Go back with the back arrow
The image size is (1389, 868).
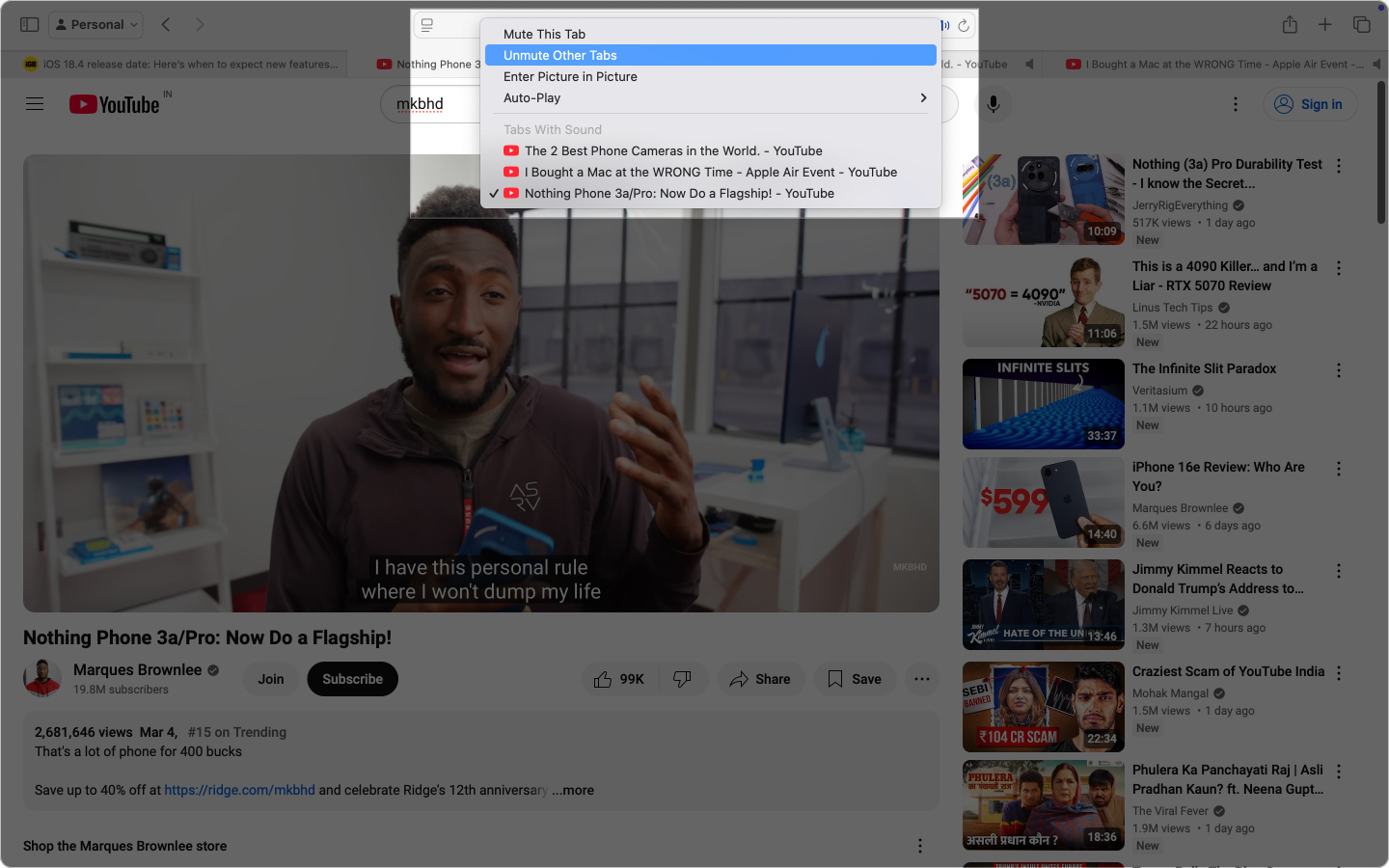coord(166,24)
